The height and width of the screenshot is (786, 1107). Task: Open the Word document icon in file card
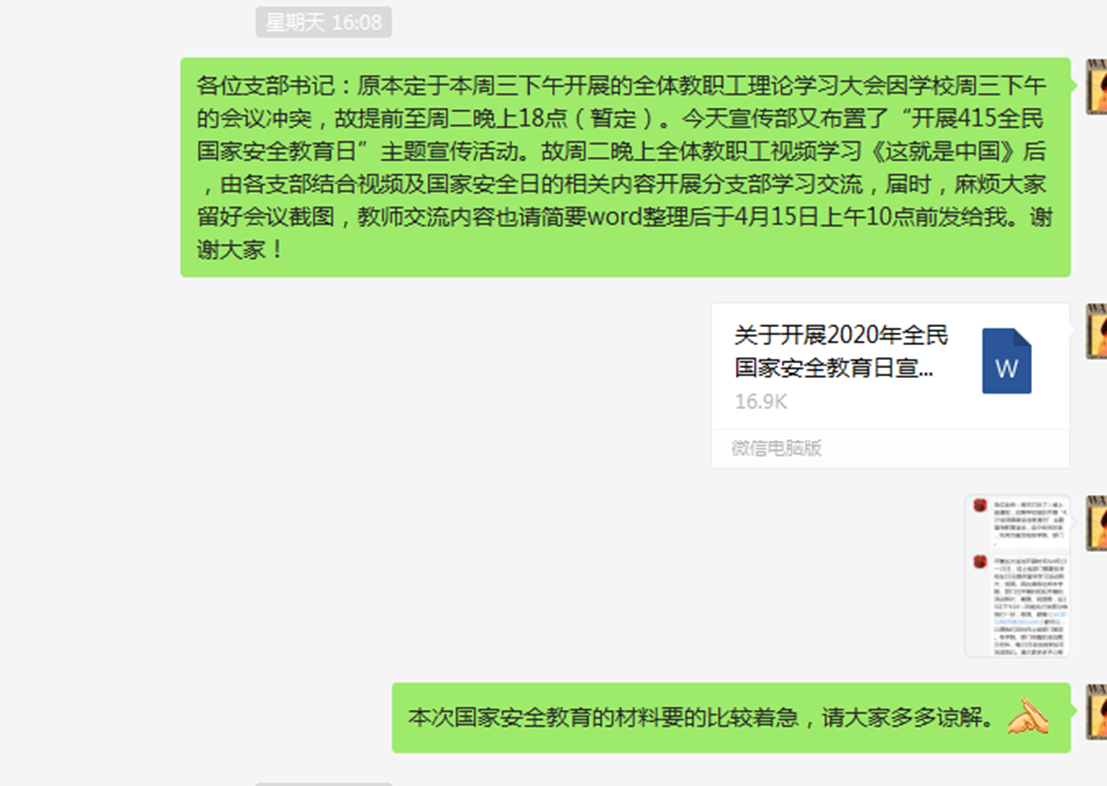click(1006, 361)
